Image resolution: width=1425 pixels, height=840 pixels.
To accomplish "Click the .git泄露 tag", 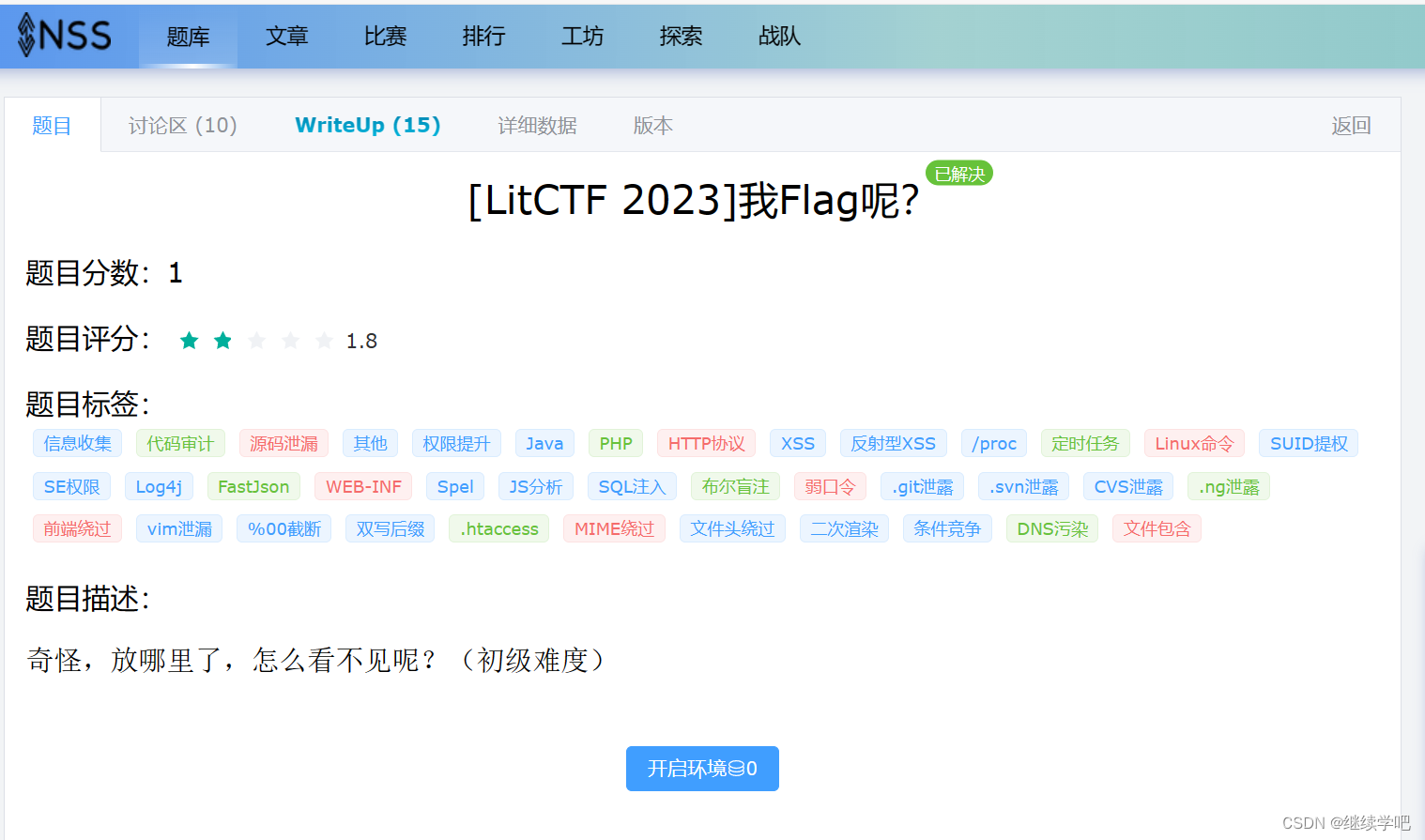I will 922,486.
